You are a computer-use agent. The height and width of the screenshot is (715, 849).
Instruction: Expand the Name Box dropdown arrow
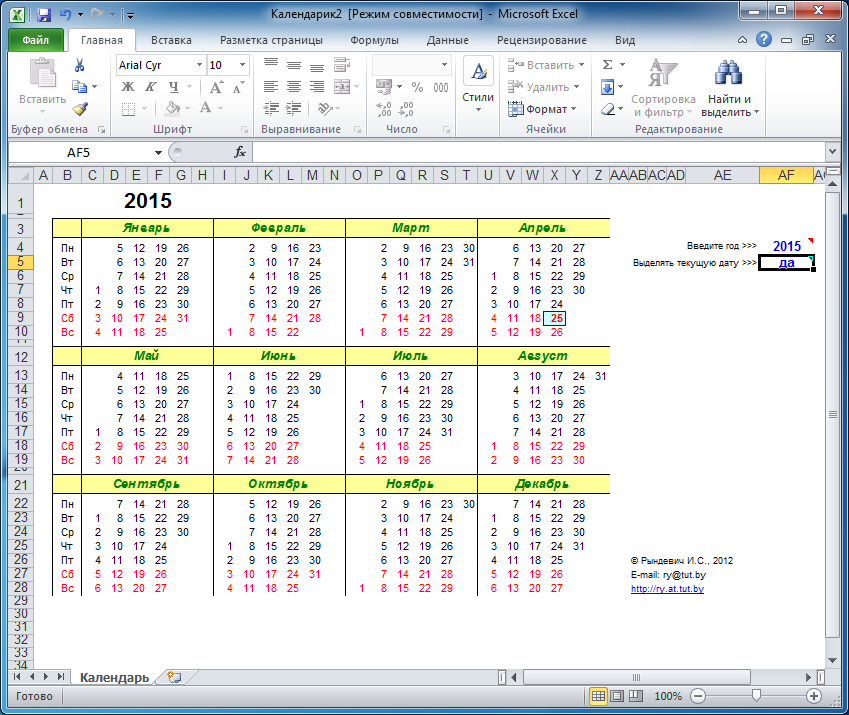click(158, 153)
